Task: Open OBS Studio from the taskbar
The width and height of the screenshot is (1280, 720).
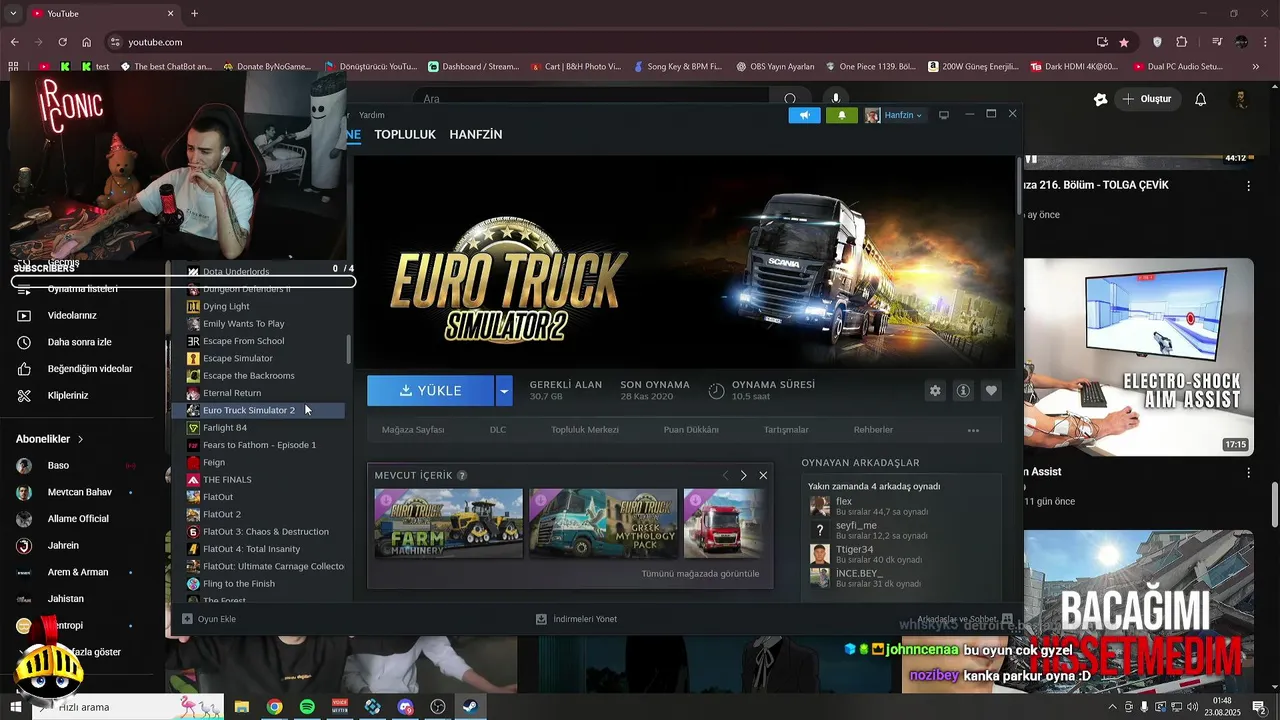Action: pyautogui.click(x=437, y=707)
